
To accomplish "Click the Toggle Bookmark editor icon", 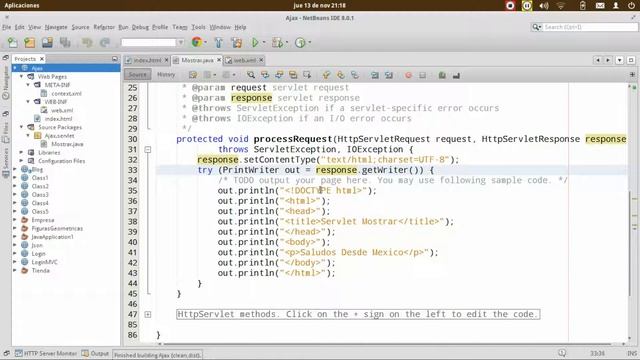I will point(355,75).
